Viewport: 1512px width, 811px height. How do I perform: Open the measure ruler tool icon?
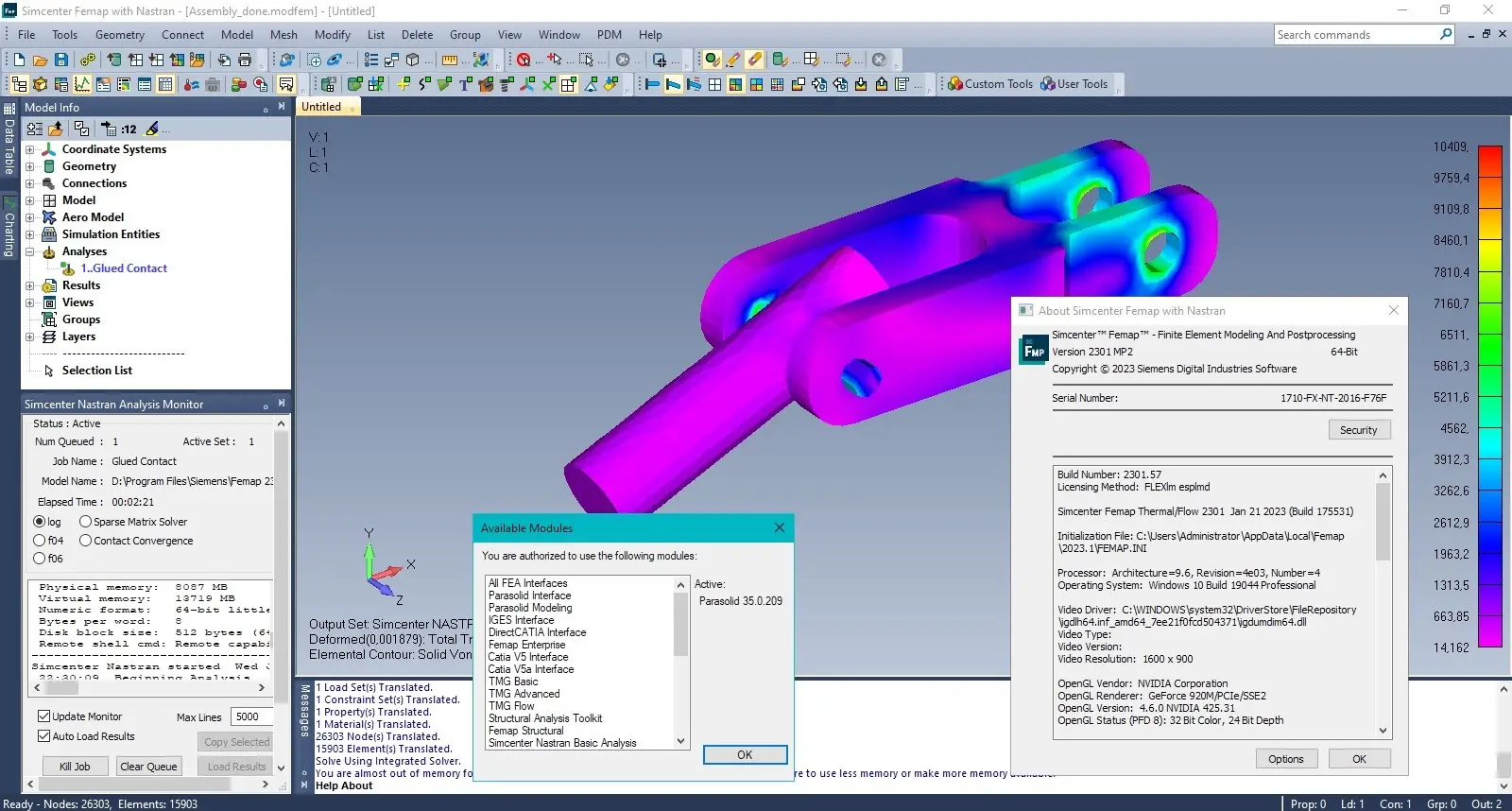[450, 60]
